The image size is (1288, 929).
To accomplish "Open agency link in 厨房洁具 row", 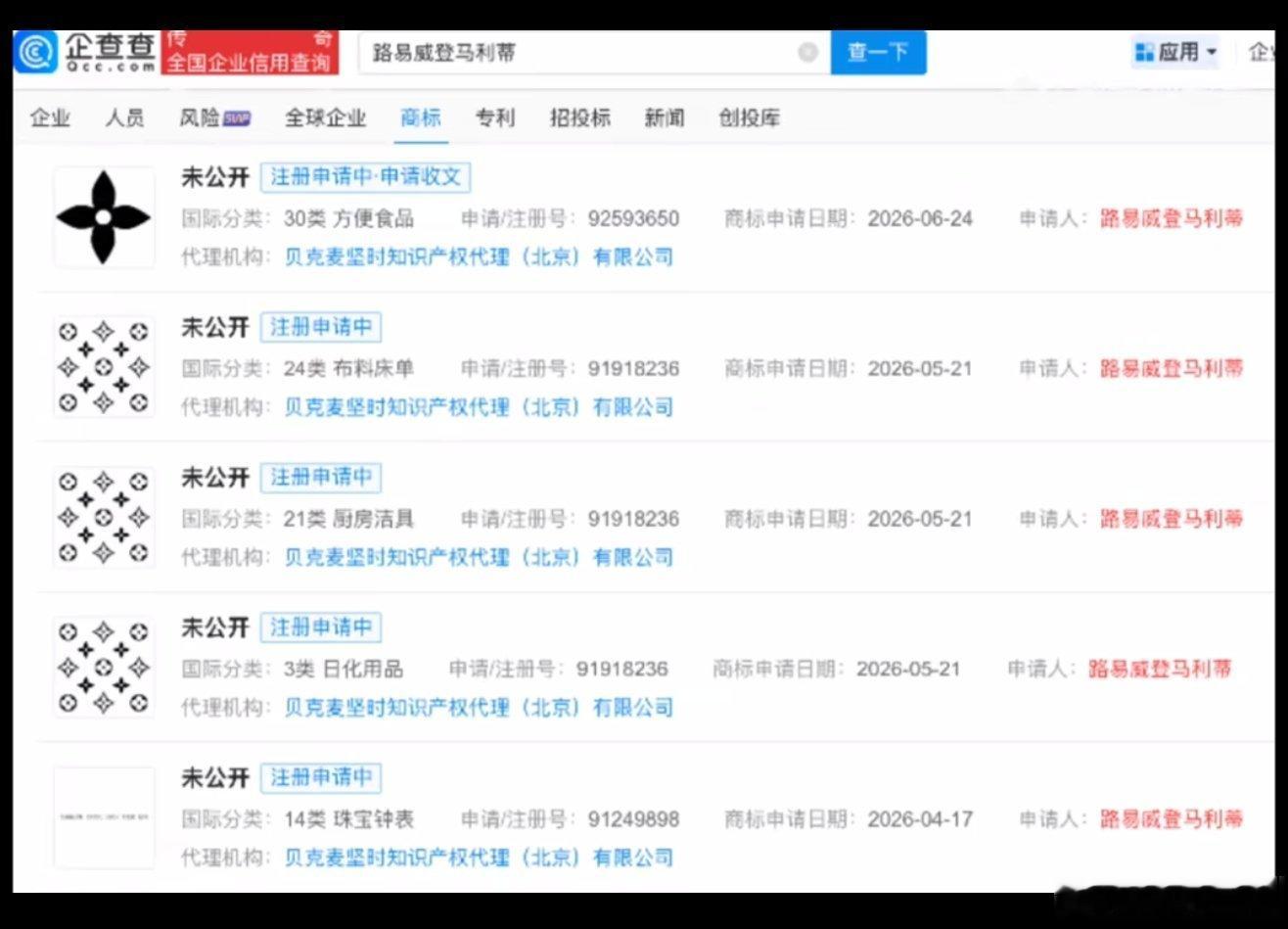I will (479, 558).
